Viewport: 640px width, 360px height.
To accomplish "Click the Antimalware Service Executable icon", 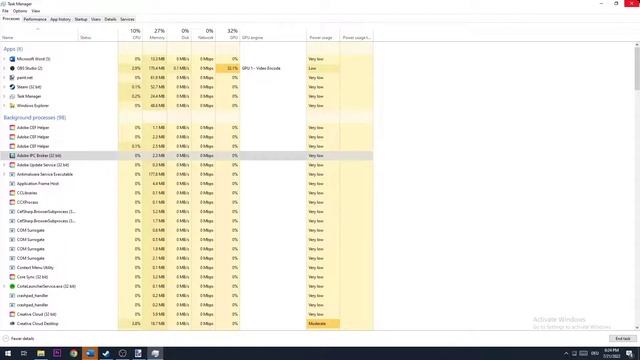I will coord(12,174).
